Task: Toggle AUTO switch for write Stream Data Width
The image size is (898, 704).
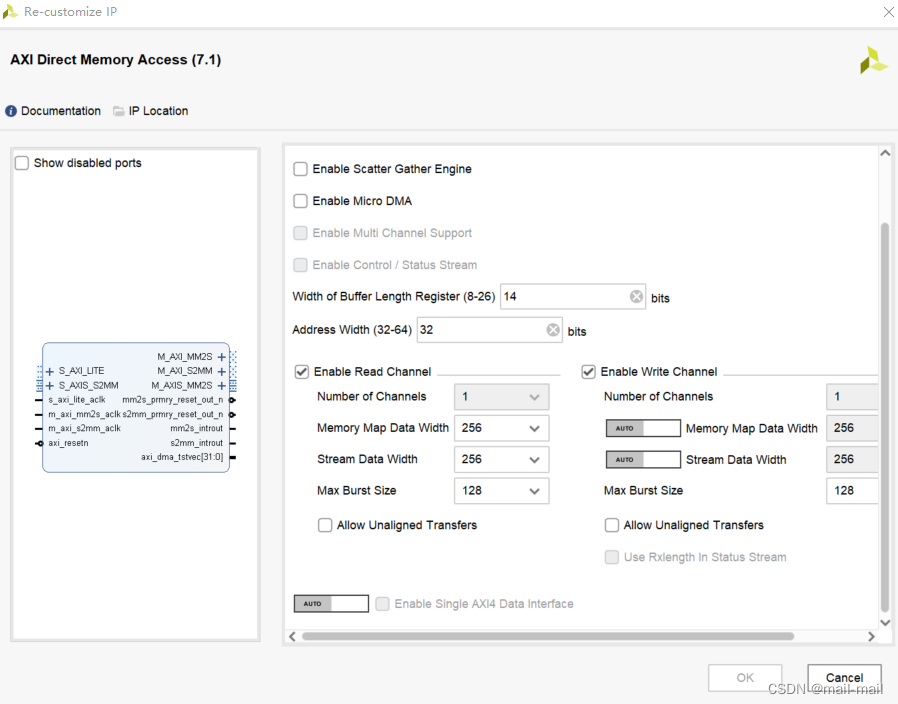Action: tap(643, 459)
